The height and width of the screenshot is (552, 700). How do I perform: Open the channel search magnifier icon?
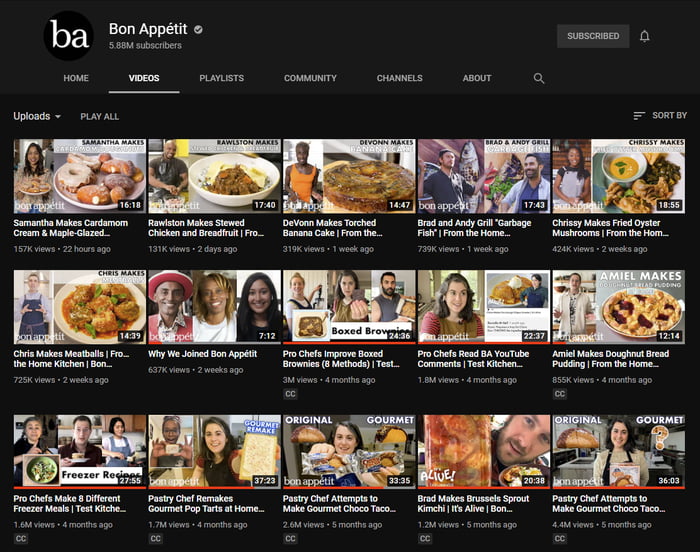(x=539, y=78)
